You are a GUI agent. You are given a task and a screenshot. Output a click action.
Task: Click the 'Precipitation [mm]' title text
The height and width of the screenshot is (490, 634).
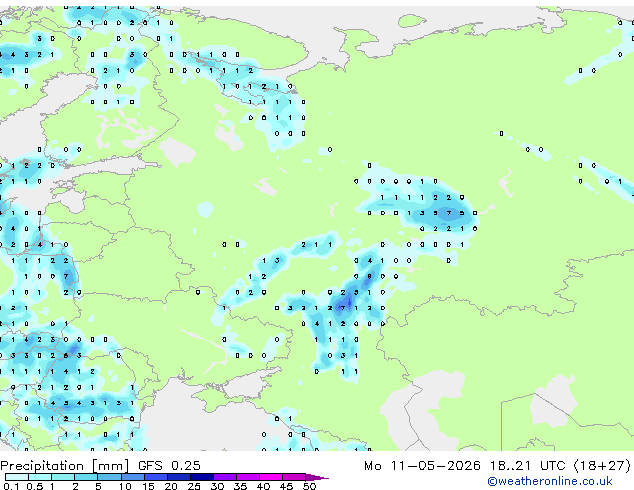pyautogui.click(x=65, y=466)
